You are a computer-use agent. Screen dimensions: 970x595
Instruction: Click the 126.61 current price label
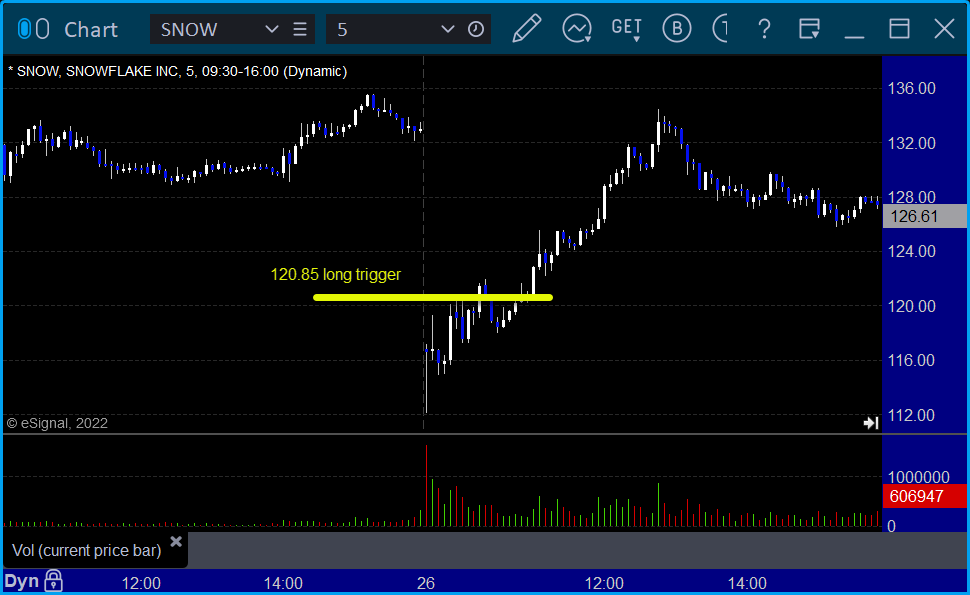point(925,216)
